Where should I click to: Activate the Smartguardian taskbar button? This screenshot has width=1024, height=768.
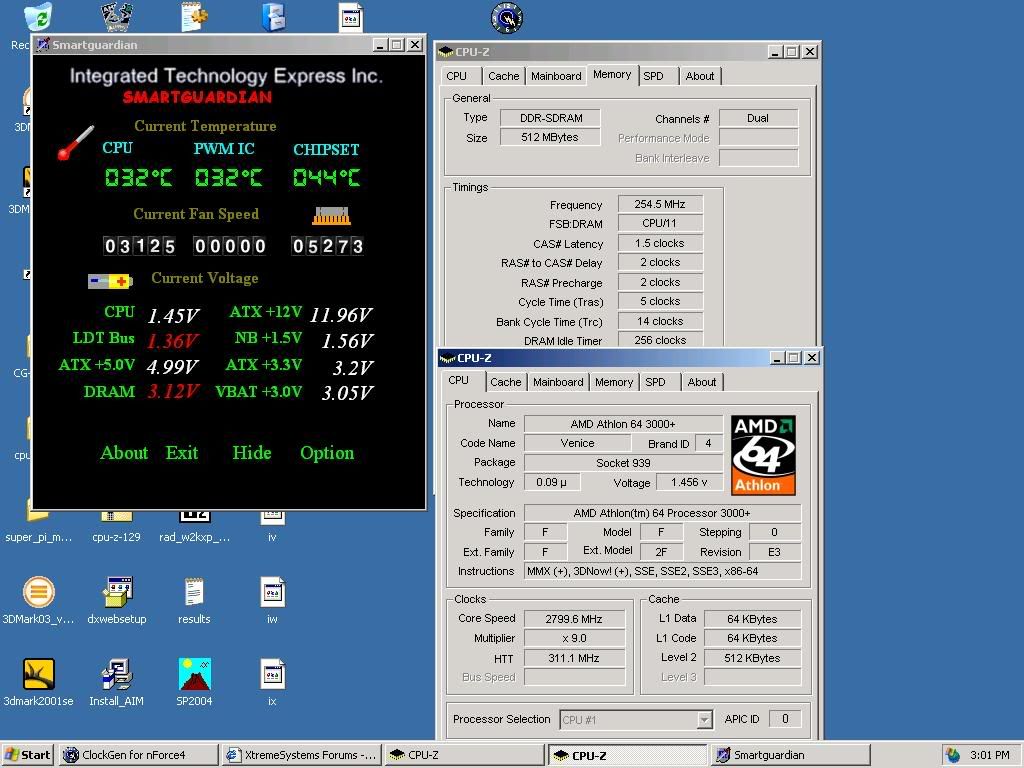tap(792, 755)
